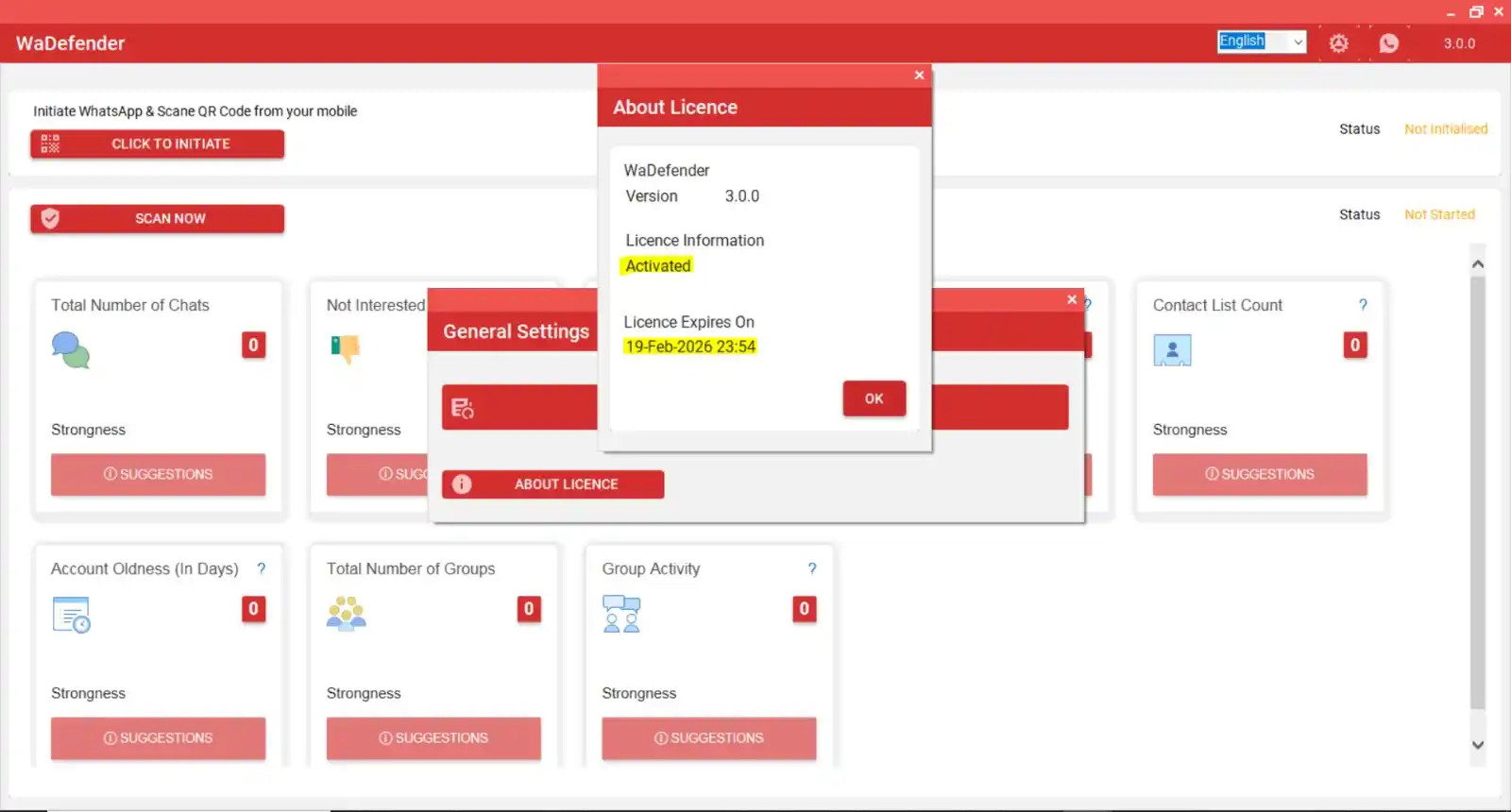Screen dimensions: 1511x812
Task: Minimize the WaDefender window
Action: 1451,12
